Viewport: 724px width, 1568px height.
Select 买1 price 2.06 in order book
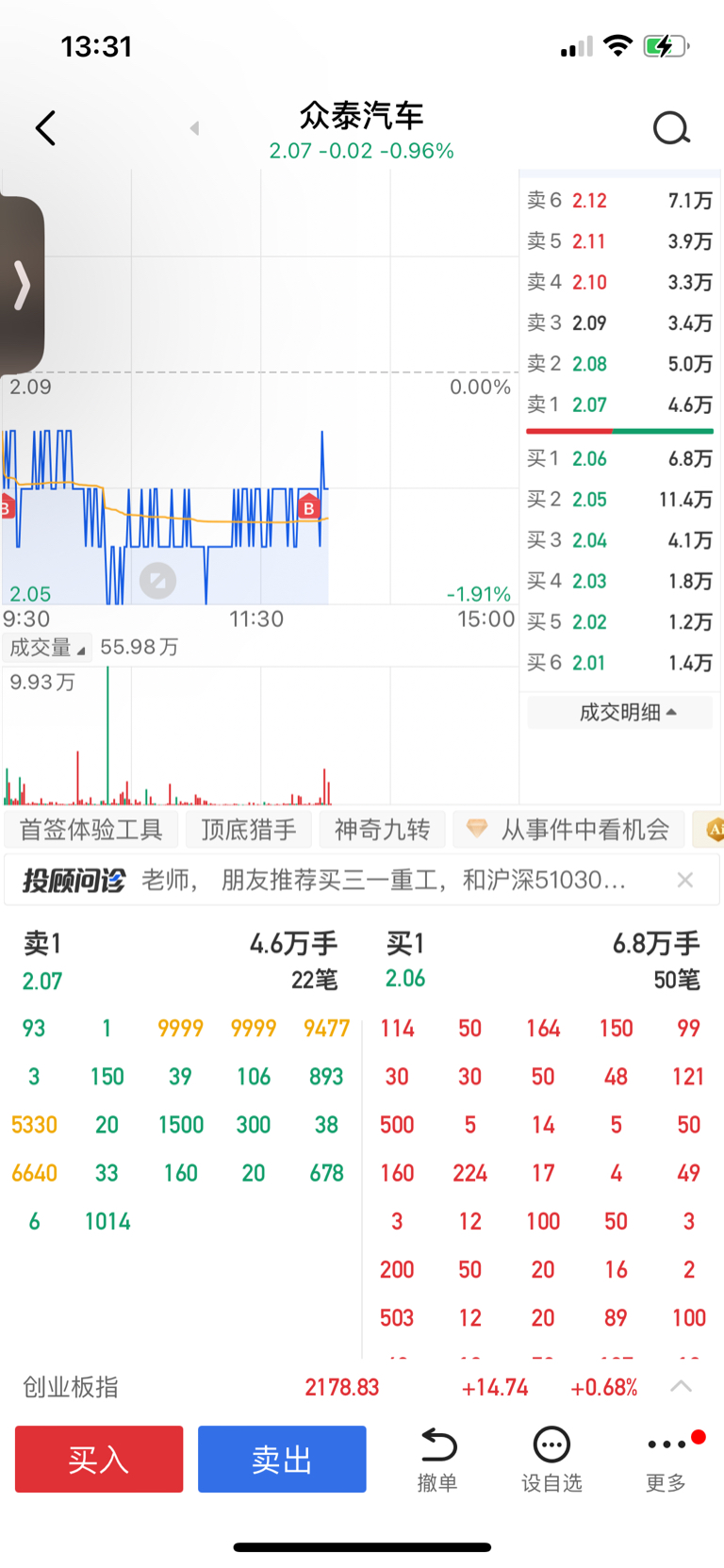click(619, 459)
